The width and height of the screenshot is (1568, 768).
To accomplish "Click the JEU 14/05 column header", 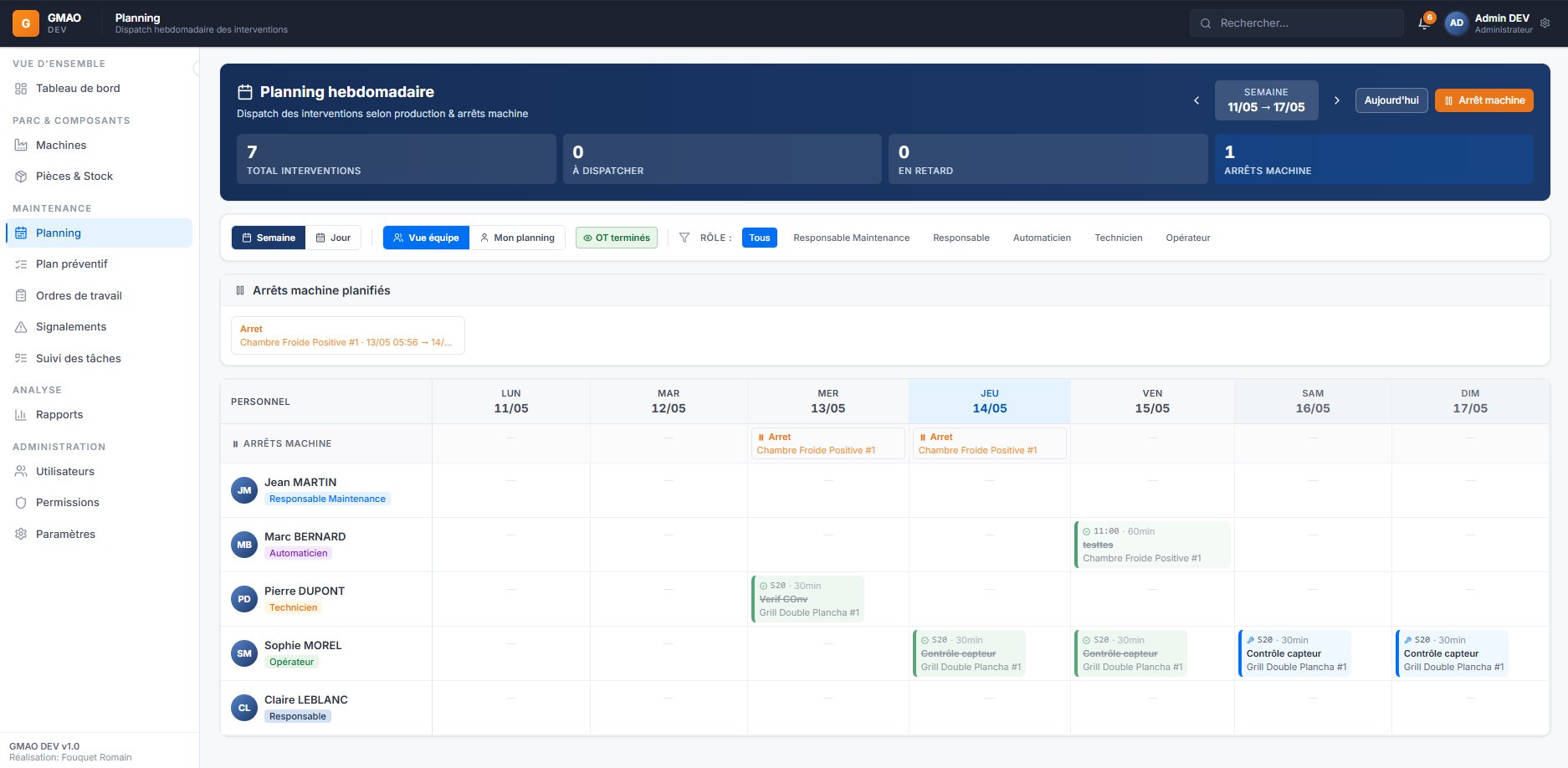I will 990,402.
